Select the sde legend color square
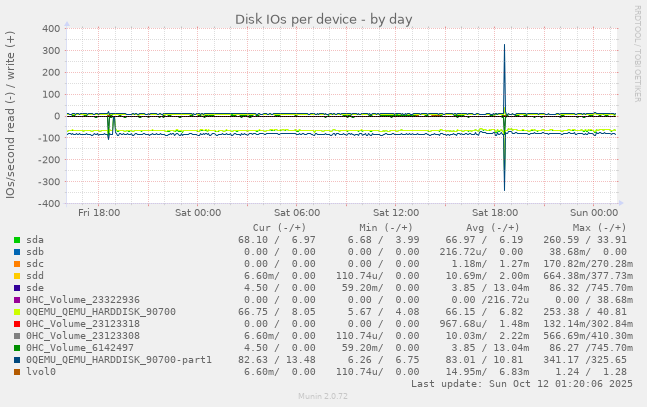The height and width of the screenshot is (407, 647). click(x=17, y=288)
